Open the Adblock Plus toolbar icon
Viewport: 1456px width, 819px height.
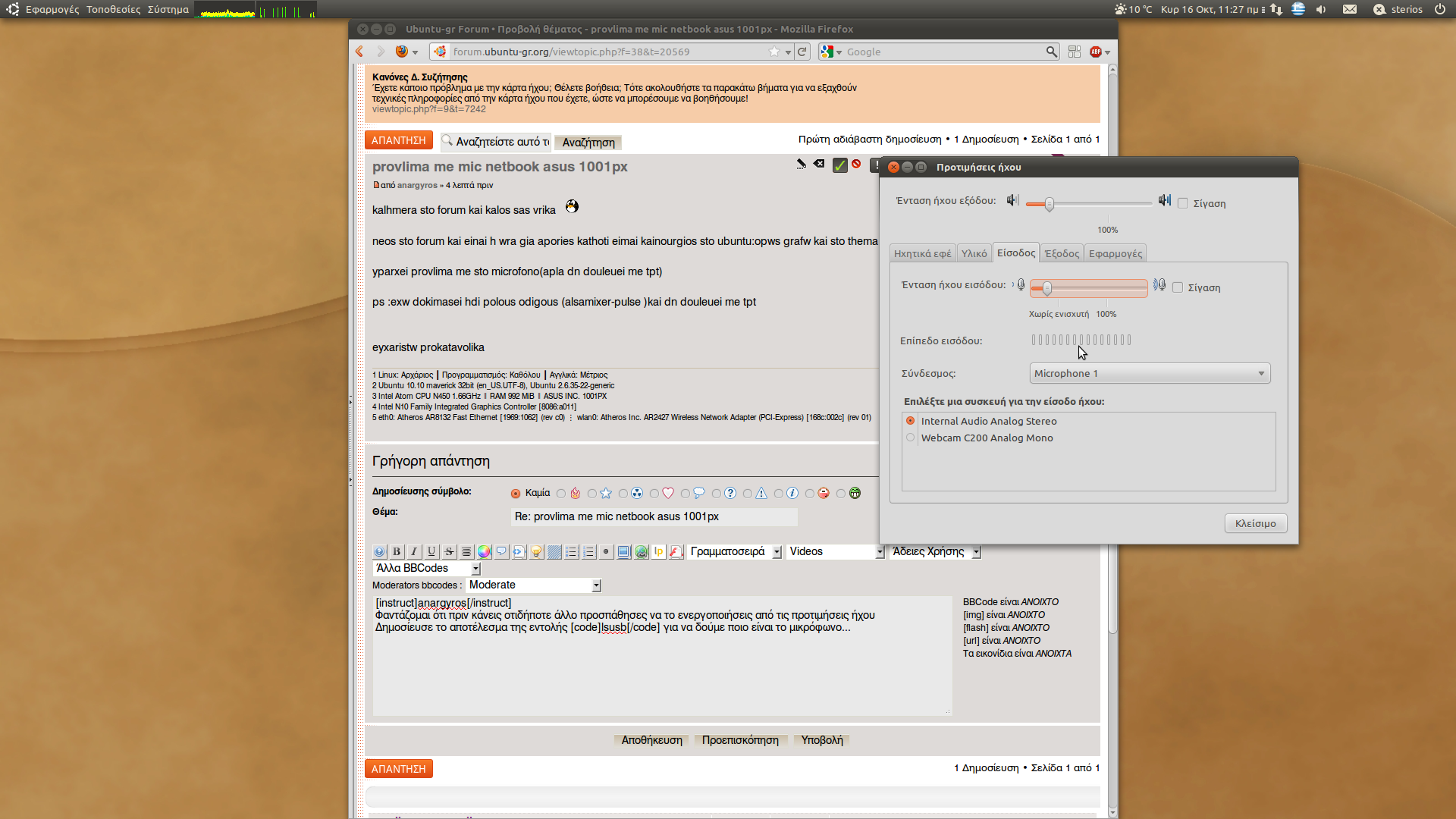coord(1096,52)
